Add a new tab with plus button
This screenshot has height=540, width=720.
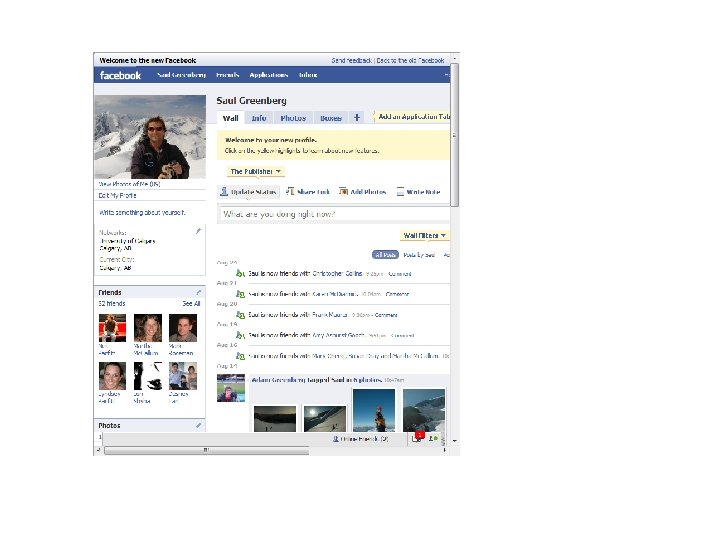(357, 118)
